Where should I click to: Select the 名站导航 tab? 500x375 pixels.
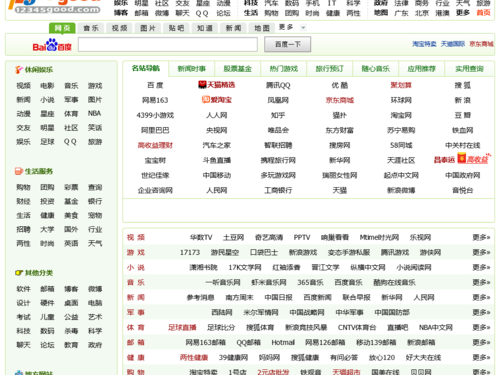click(146, 68)
